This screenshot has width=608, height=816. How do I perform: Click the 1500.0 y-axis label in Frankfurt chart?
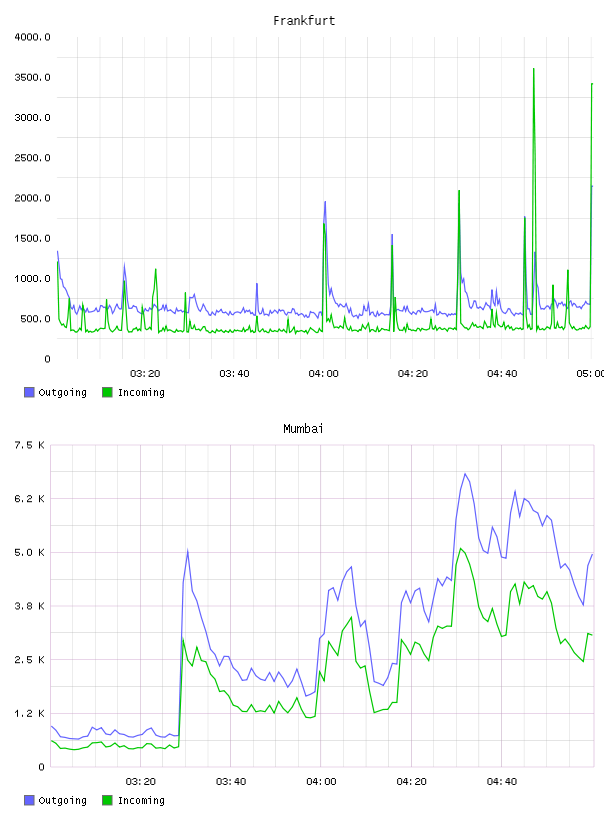32,238
